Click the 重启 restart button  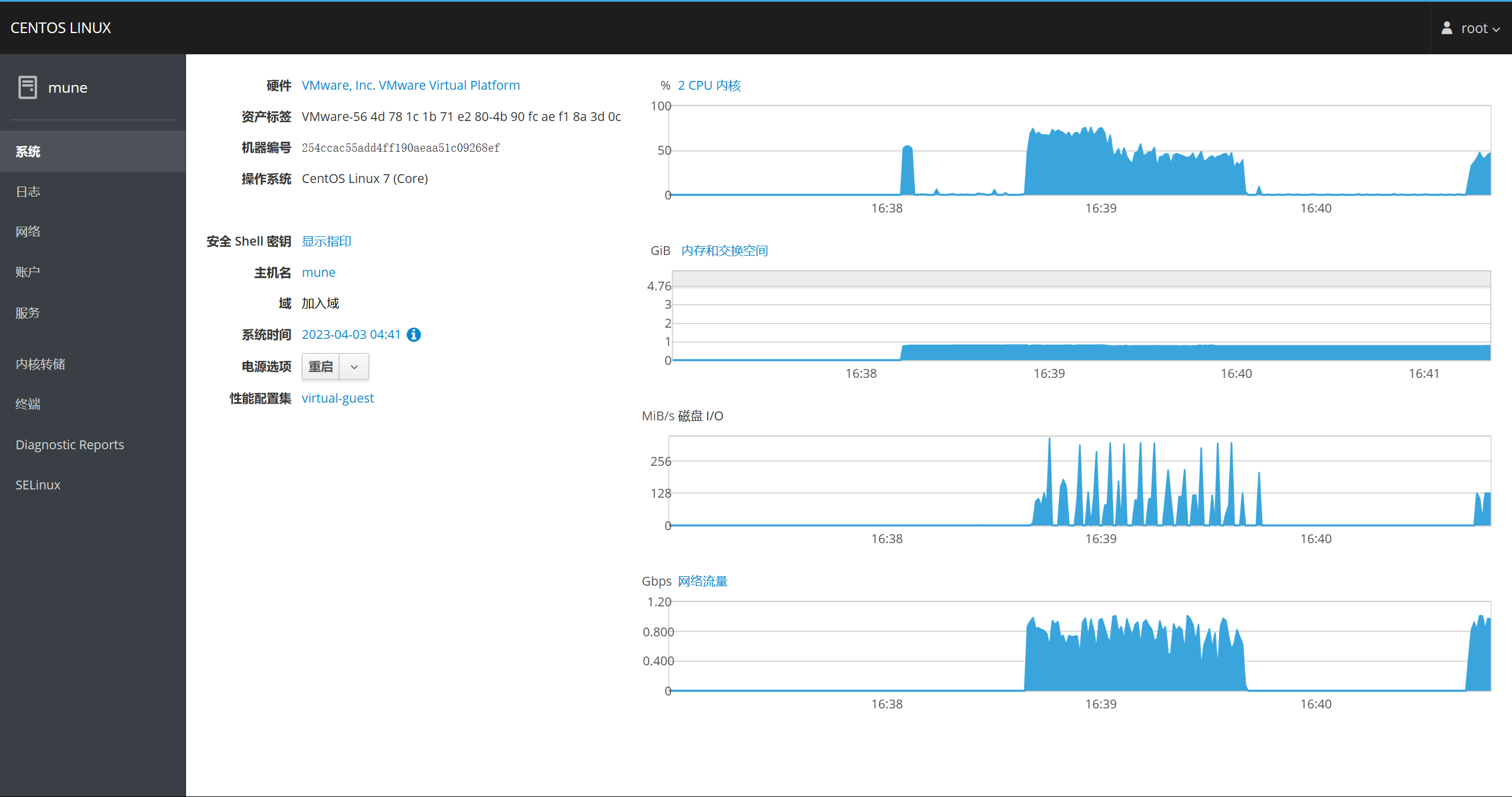point(321,367)
